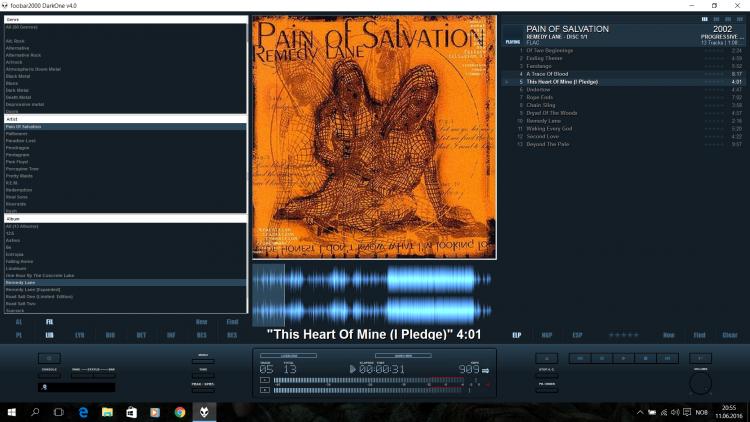Screen dimensions: 750x422
Task: Open File Explorer from the taskbar
Action: 107,412
